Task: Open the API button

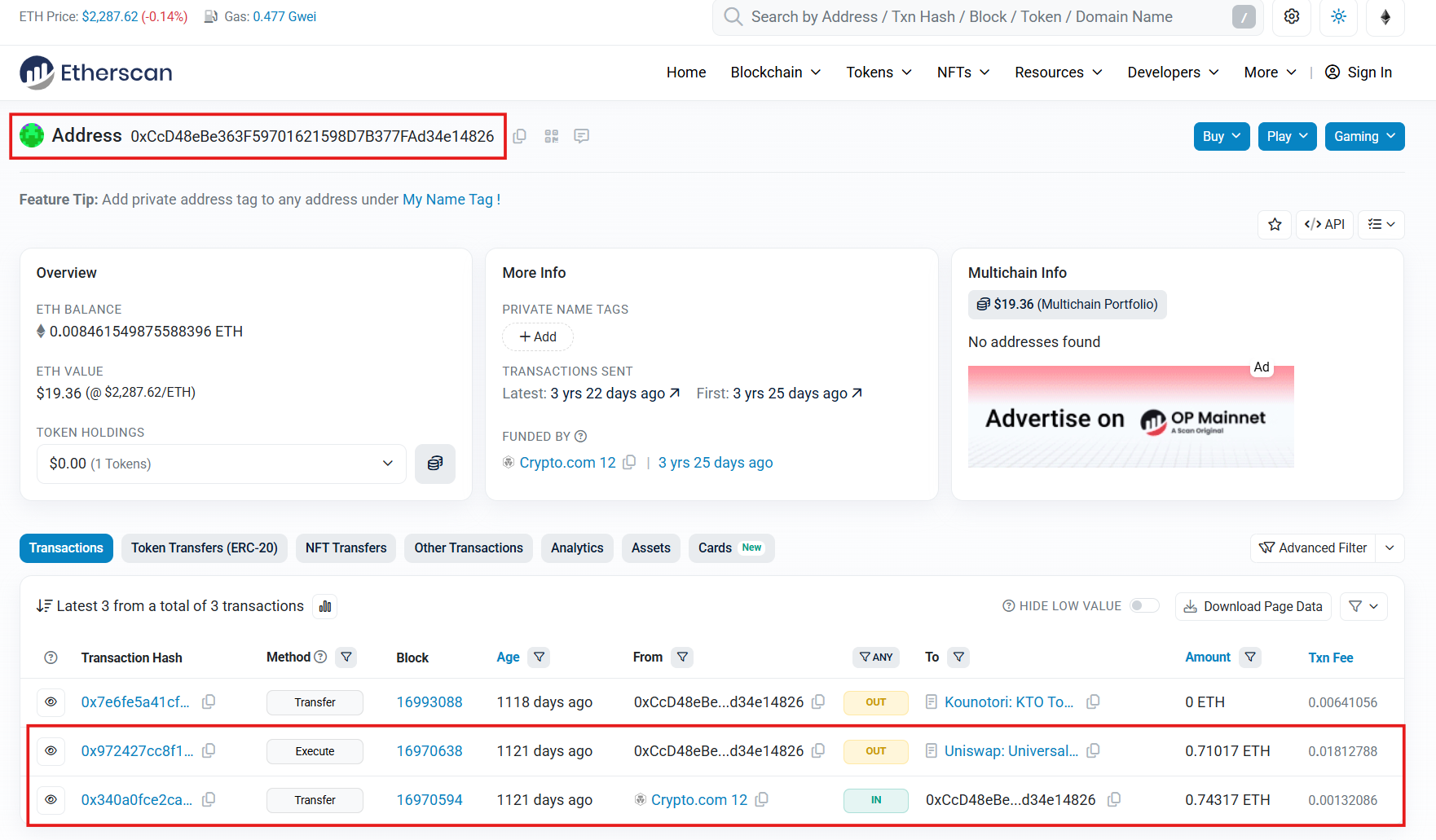Action: click(x=1324, y=224)
